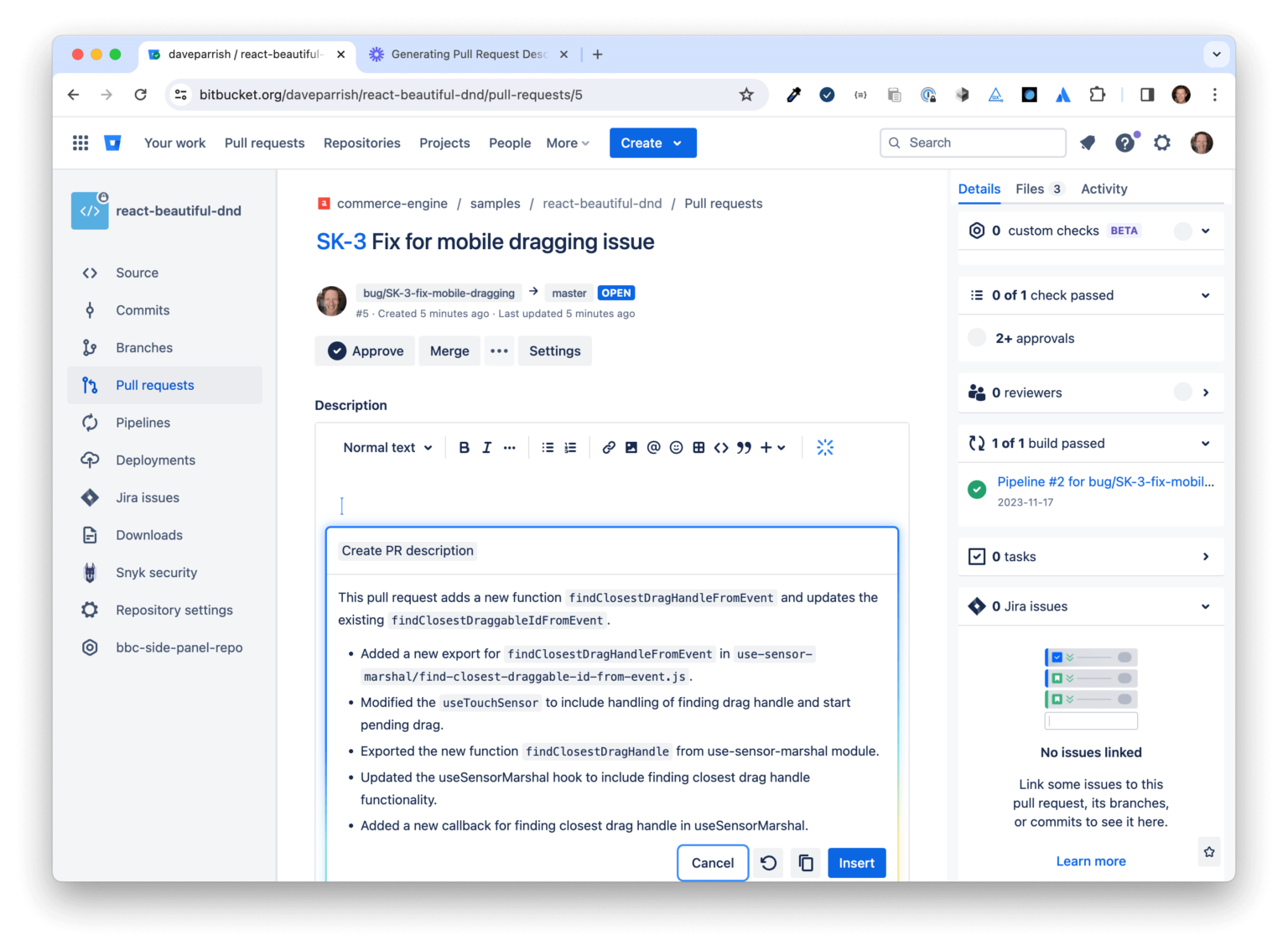The height and width of the screenshot is (951, 1288).
Task: Select the Source item in the sidebar
Action: coord(137,273)
